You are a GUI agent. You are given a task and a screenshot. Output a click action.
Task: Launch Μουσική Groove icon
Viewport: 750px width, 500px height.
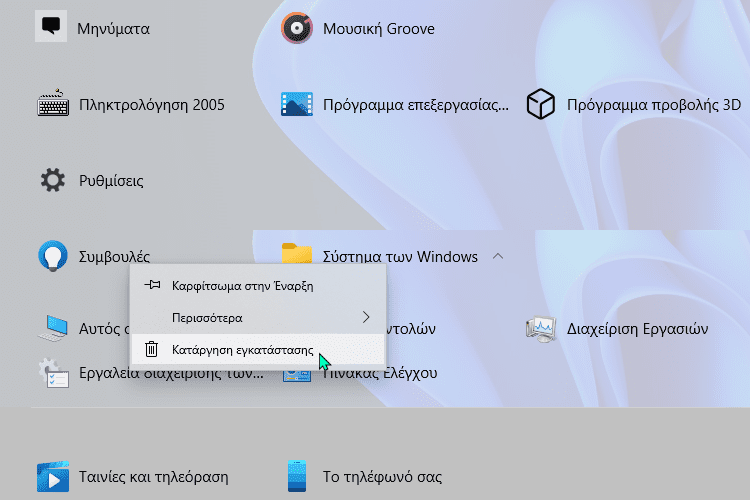click(x=297, y=28)
